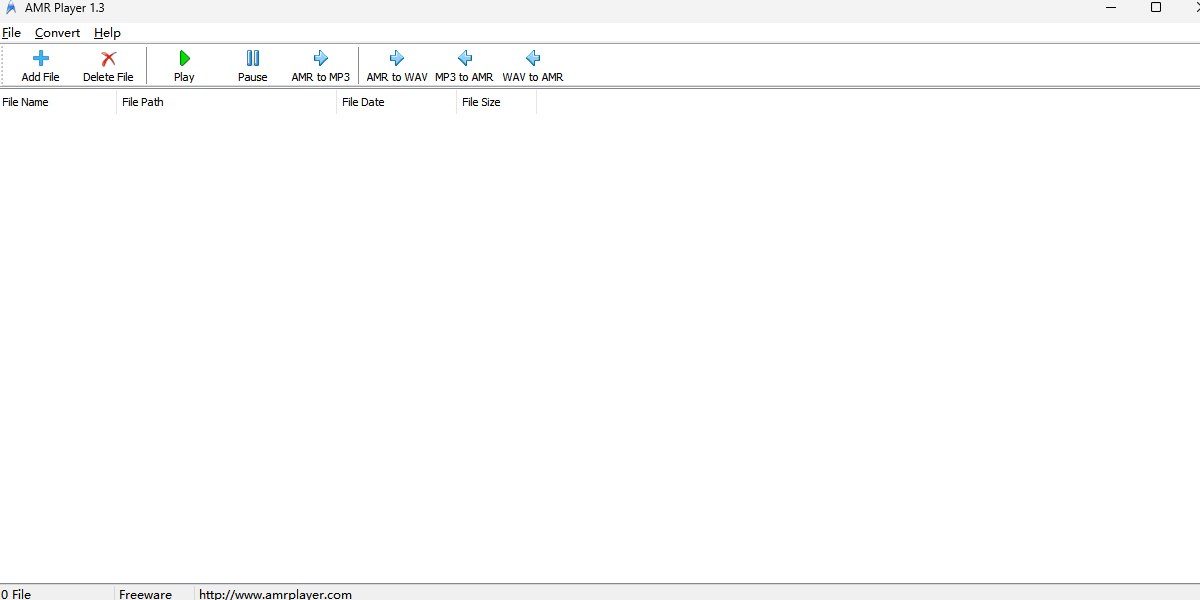The width and height of the screenshot is (1200, 600).
Task: Convert using the AMR to MP3 icon
Action: pyautogui.click(x=321, y=59)
